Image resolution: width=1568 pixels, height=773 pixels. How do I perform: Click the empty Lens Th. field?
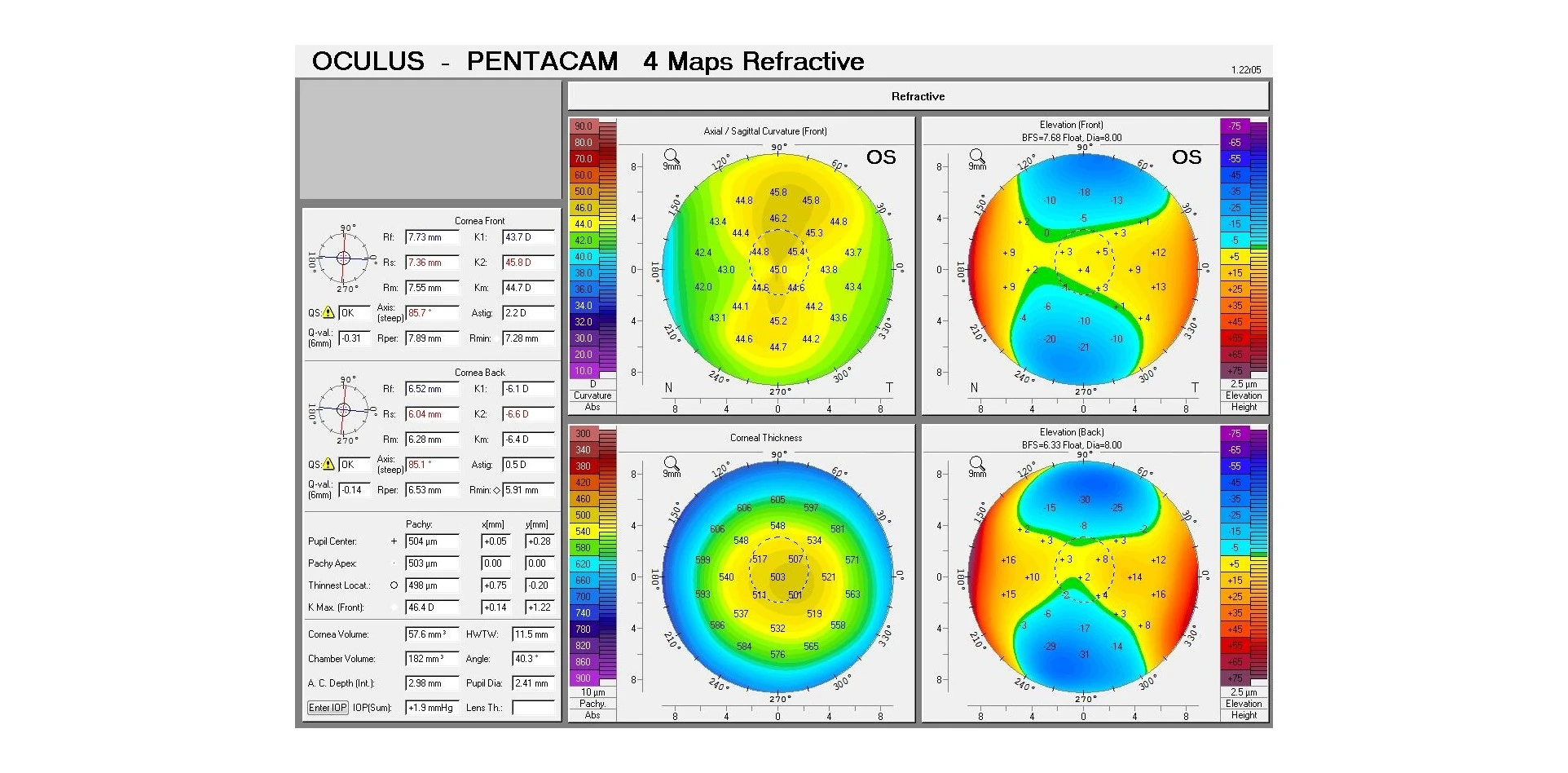pyautogui.click(x=534, y=708)
